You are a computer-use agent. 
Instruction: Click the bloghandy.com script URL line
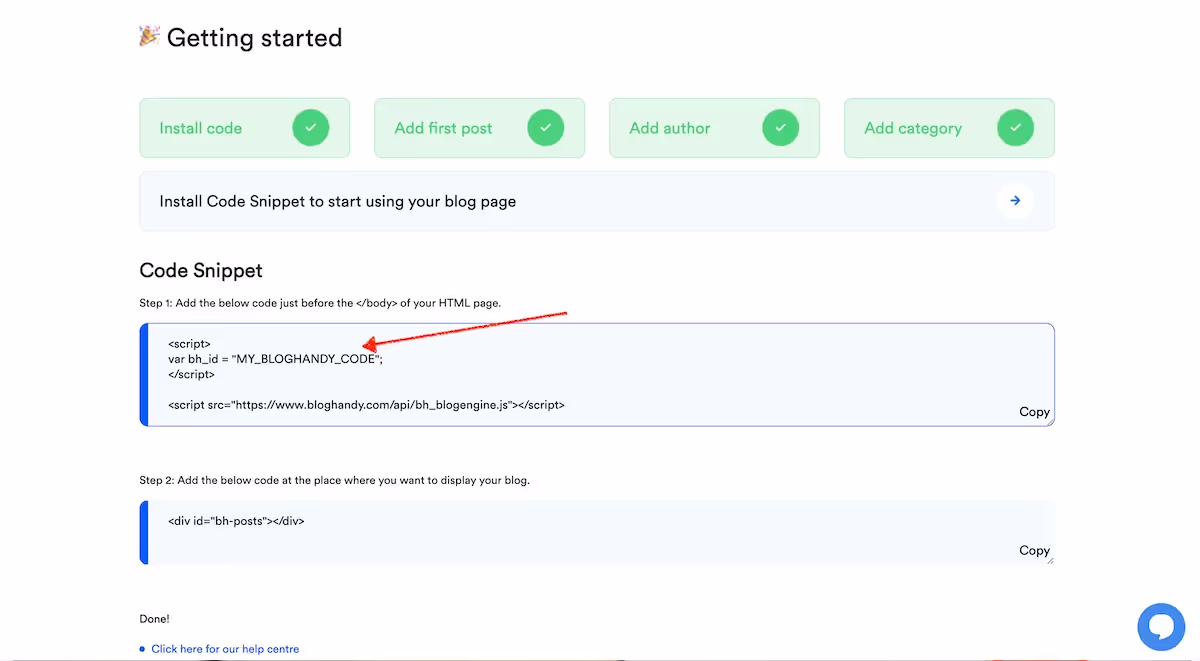pyautogui.click(x=366, y=405)
